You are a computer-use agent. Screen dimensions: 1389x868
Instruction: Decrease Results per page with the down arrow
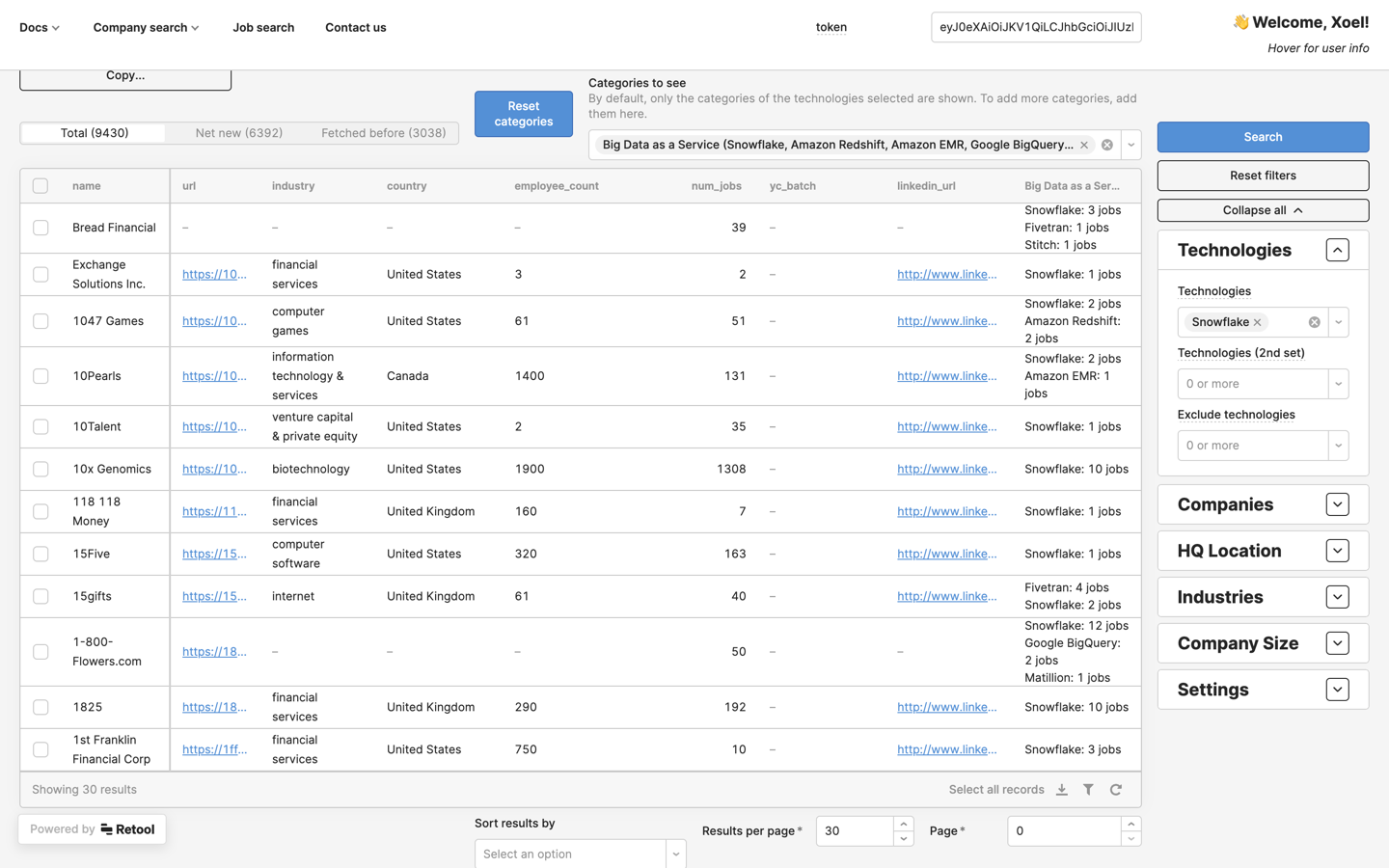(903, 839)
